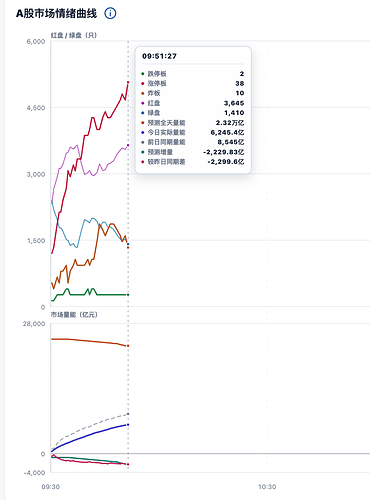Click the green 跌停板 legend dot in tooltip

143,74
